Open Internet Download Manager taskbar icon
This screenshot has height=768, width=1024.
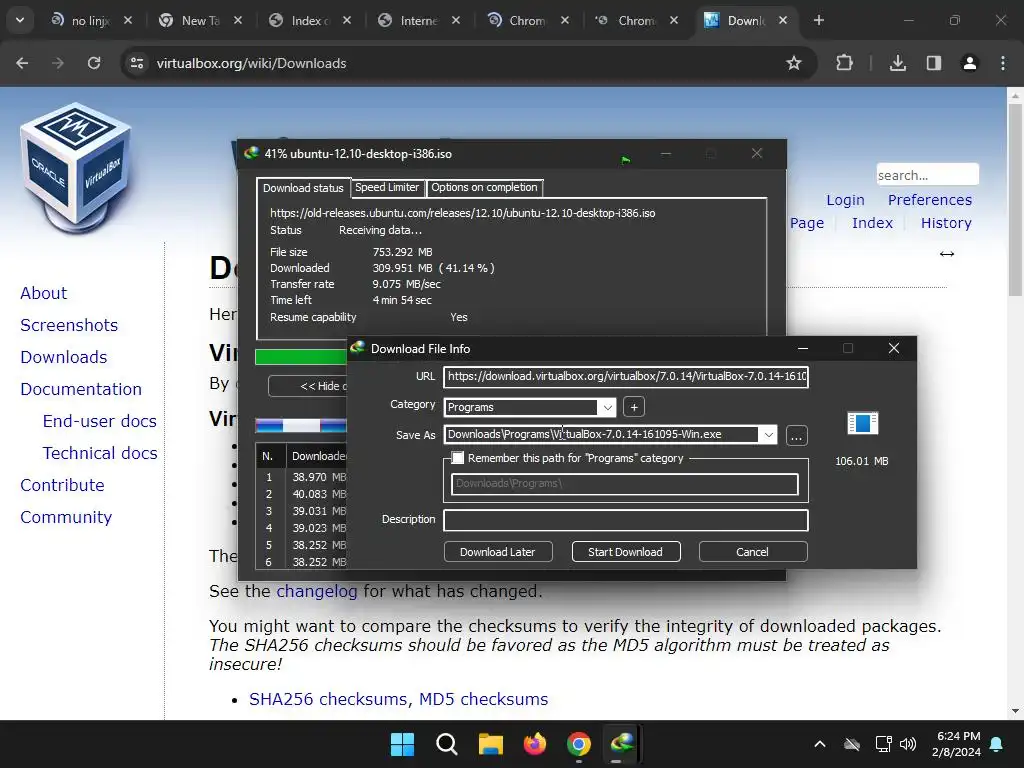pos(622,743)
